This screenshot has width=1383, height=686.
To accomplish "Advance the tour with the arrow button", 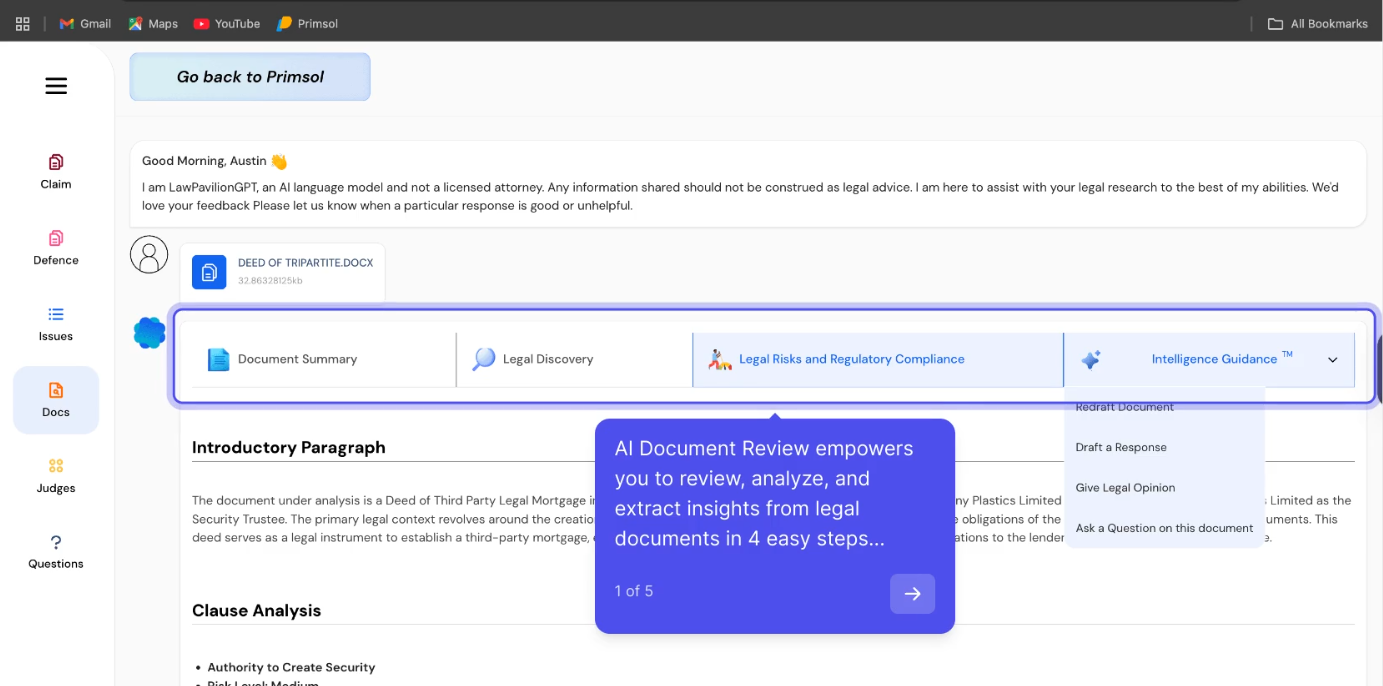I will tap(912, 594).
